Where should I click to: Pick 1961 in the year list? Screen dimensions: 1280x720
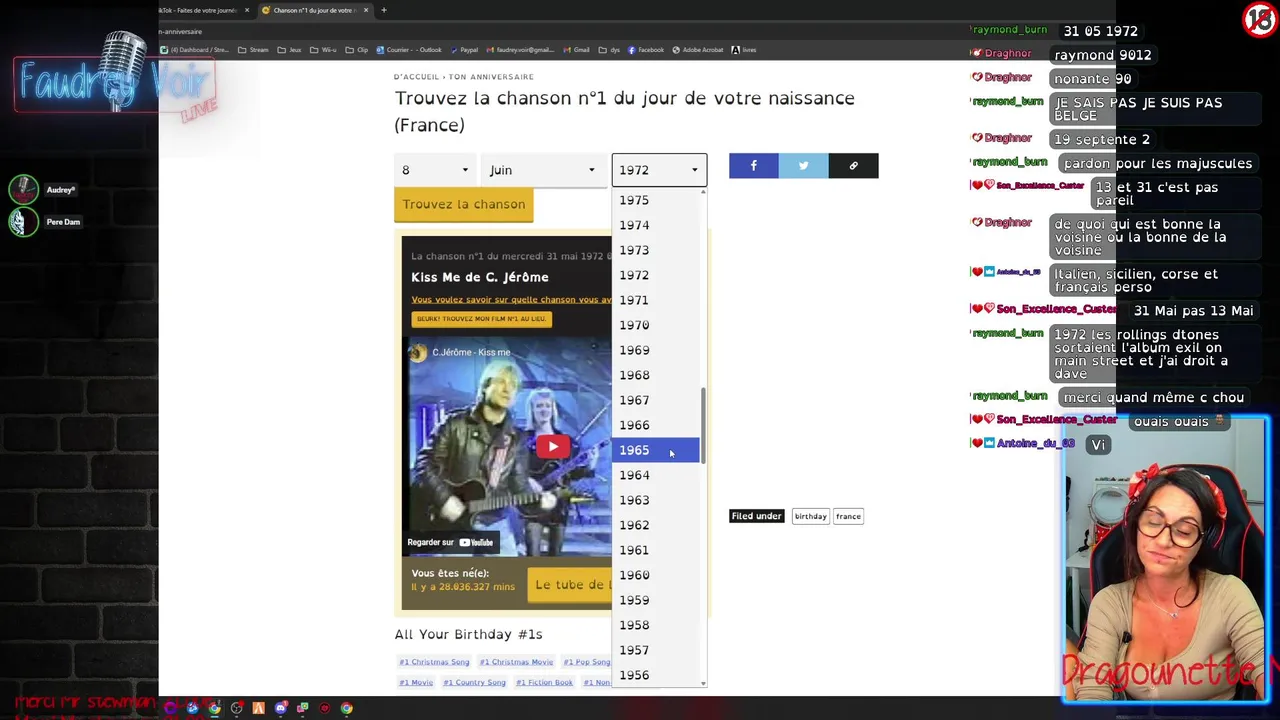tap(656, 550)
